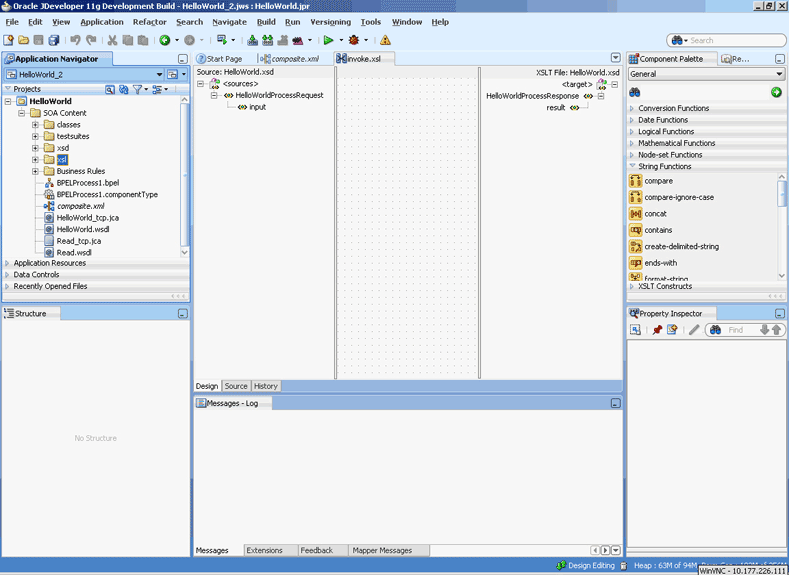Open the General palette page dropdown
Image resolution: width=789 pixels, height=575 pixels.
(779, 74)
